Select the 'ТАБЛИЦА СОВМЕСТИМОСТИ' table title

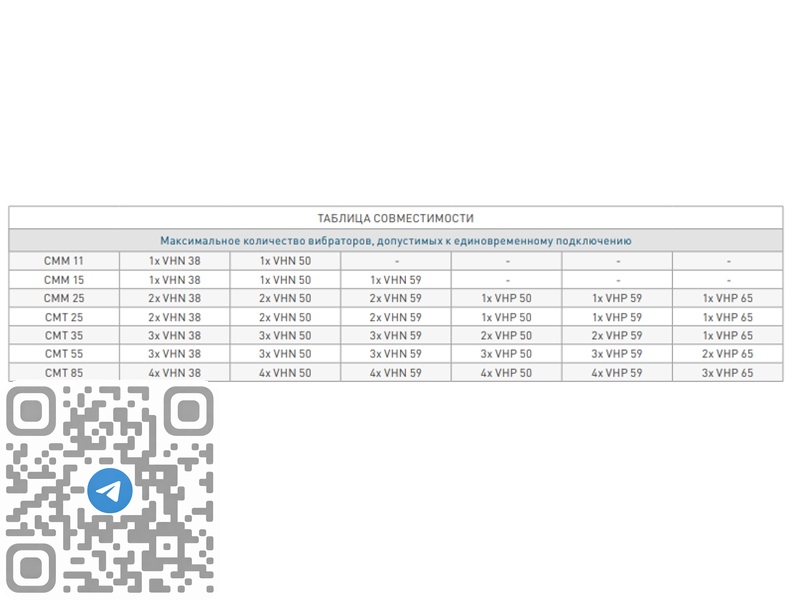tap(395, 218)
